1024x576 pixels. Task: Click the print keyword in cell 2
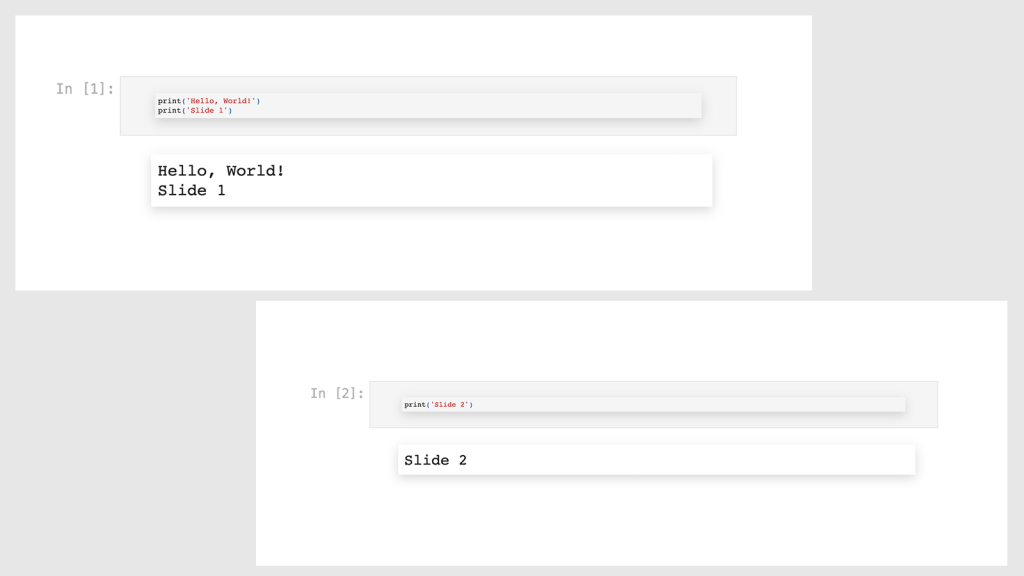click(415, 405)
